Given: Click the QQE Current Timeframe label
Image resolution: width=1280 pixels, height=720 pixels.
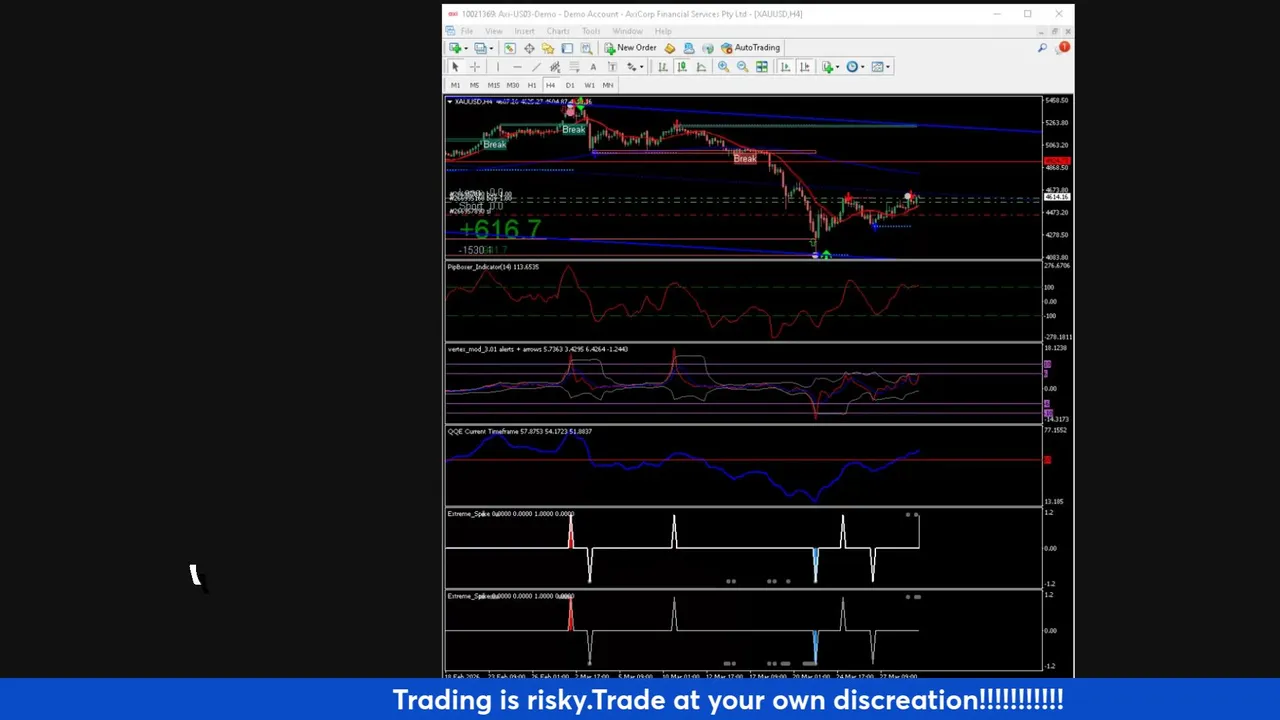Looking at the screenshot, I should click(x=520, y=431).
